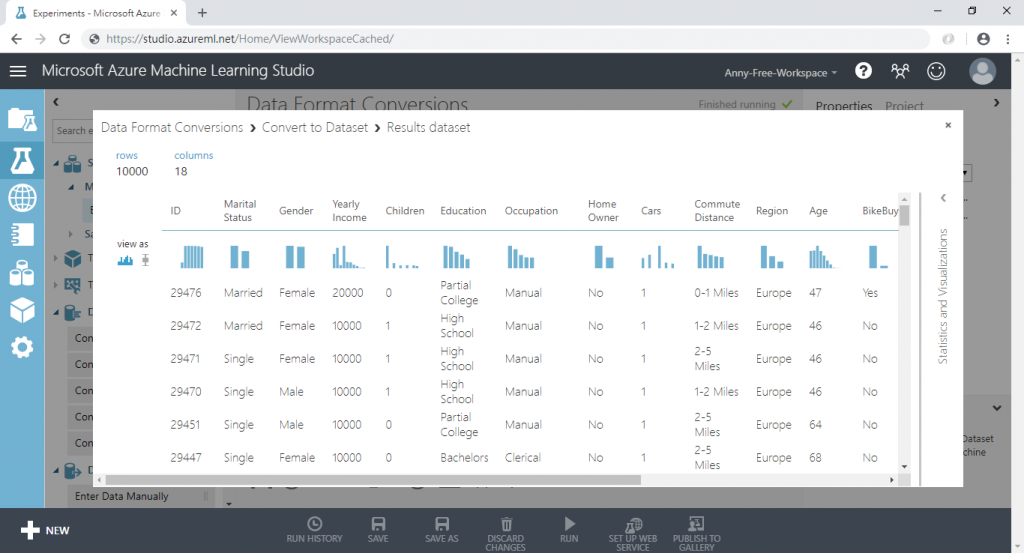Expand the Statistics and Visualizations panel

[x=943, y=198]
